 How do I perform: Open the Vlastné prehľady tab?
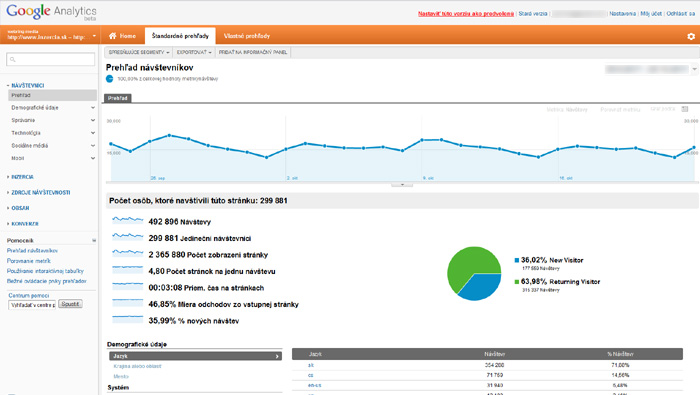tap(247, 36)
